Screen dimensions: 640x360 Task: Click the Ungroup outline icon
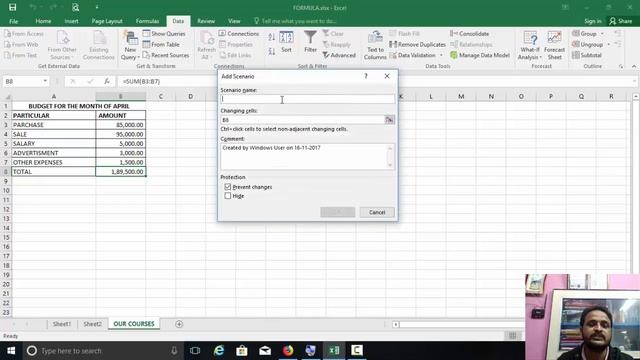point(576,44)
